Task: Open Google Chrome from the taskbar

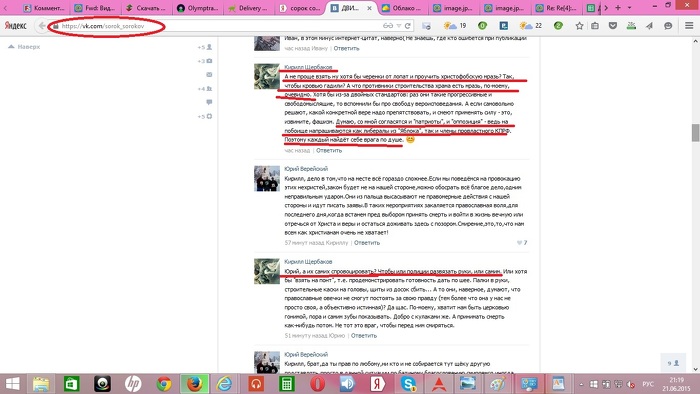Action: [x=164, y=384]
